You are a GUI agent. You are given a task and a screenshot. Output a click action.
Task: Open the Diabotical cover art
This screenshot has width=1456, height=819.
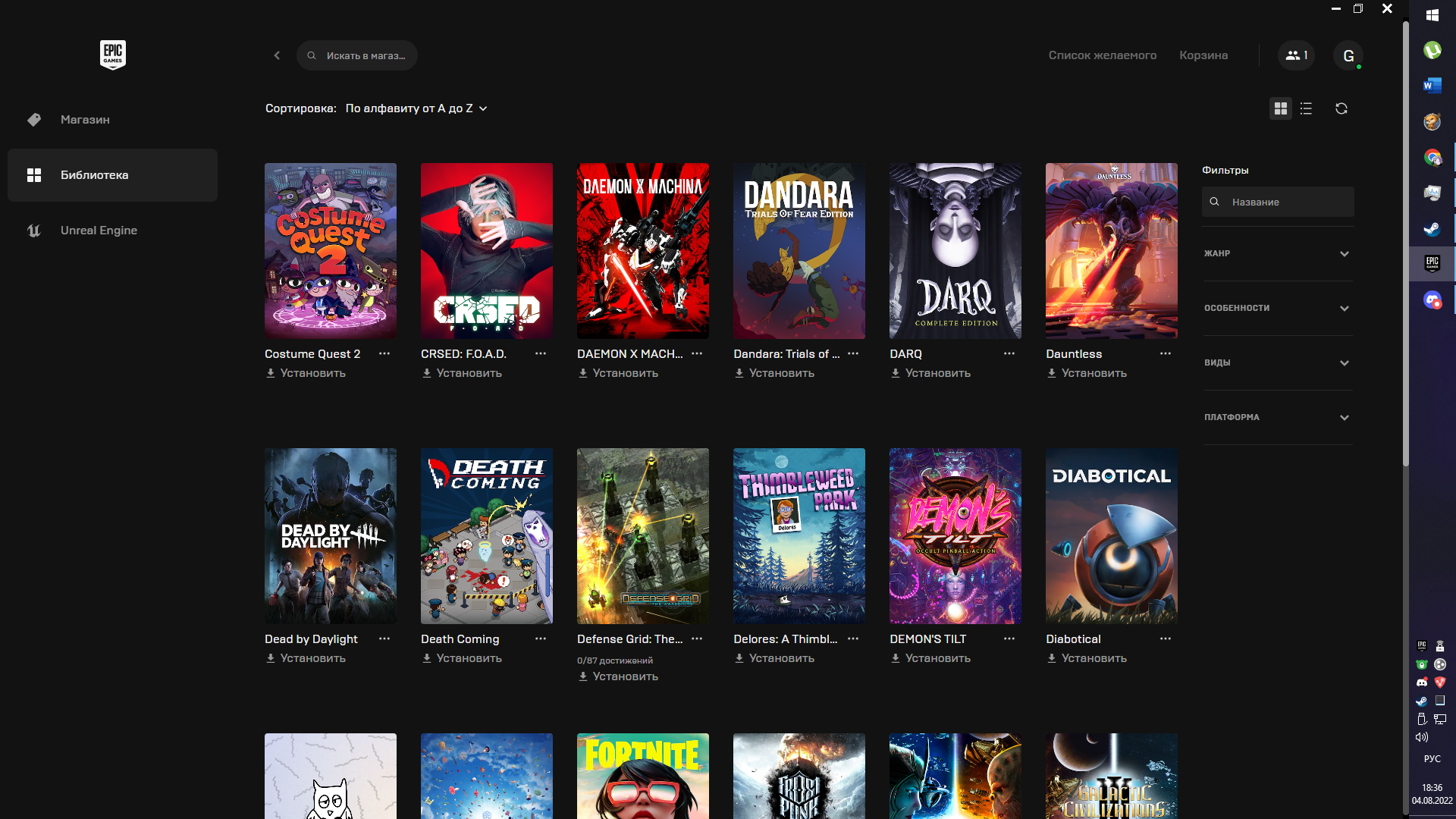tap(1112, 536)
